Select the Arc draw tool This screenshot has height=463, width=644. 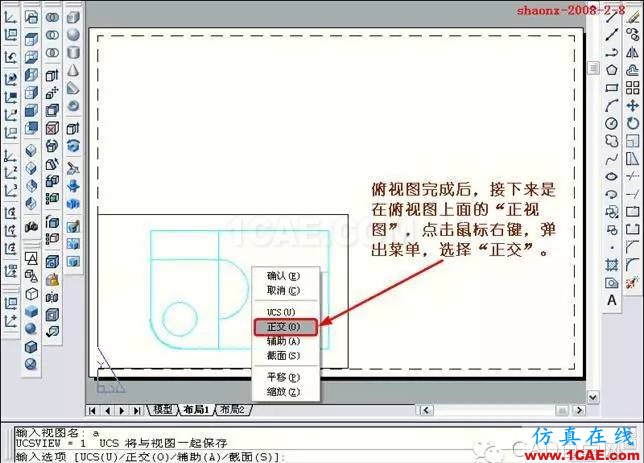point(612,106)
